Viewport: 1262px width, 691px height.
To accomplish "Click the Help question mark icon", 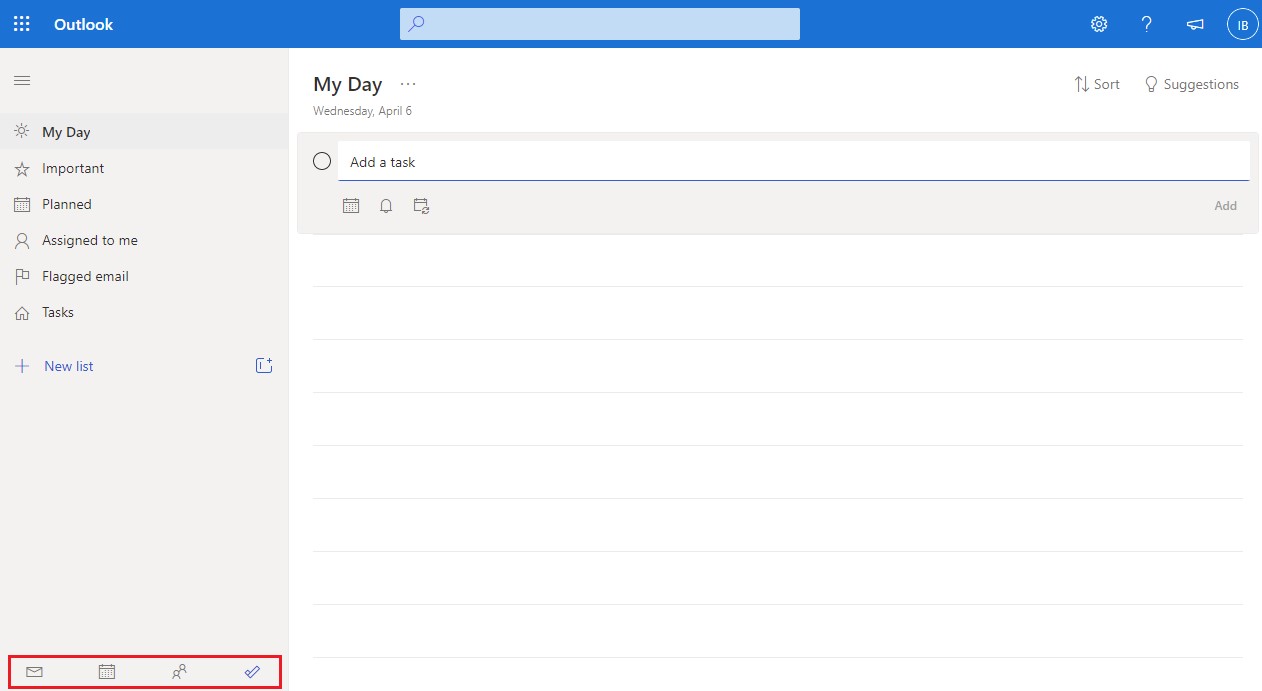I will click(x=1147, y=24).
